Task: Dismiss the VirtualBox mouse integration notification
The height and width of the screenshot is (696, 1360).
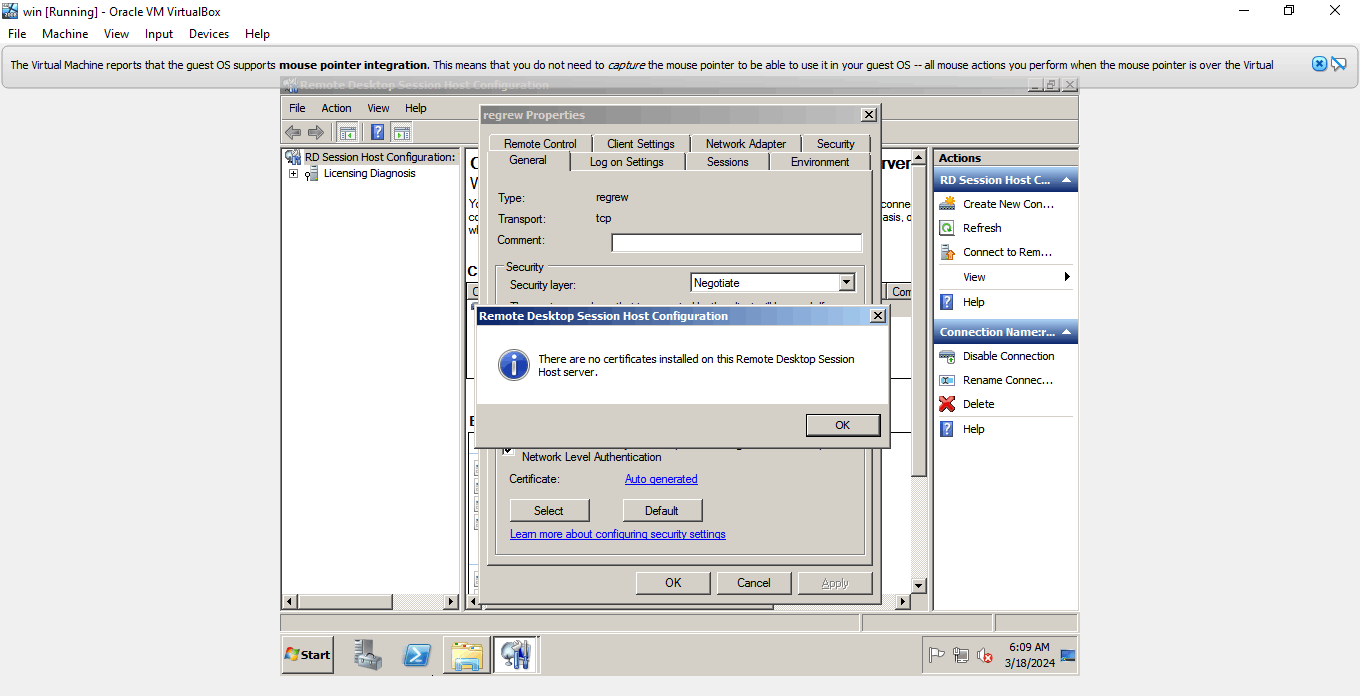Action: (1320, 64)
